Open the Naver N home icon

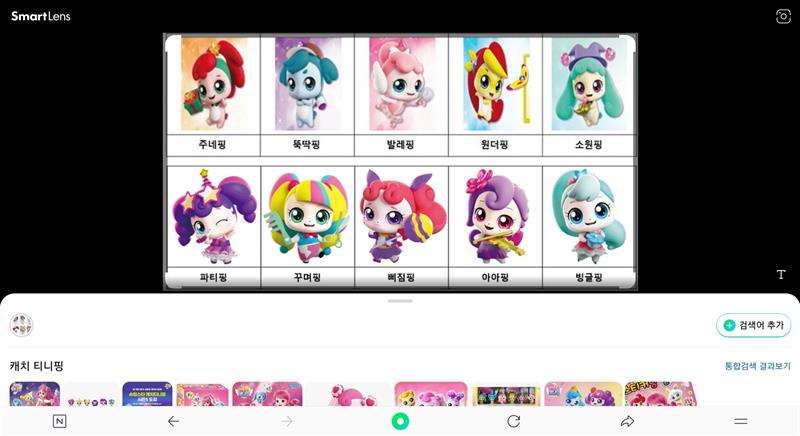[x=60, y=421]
